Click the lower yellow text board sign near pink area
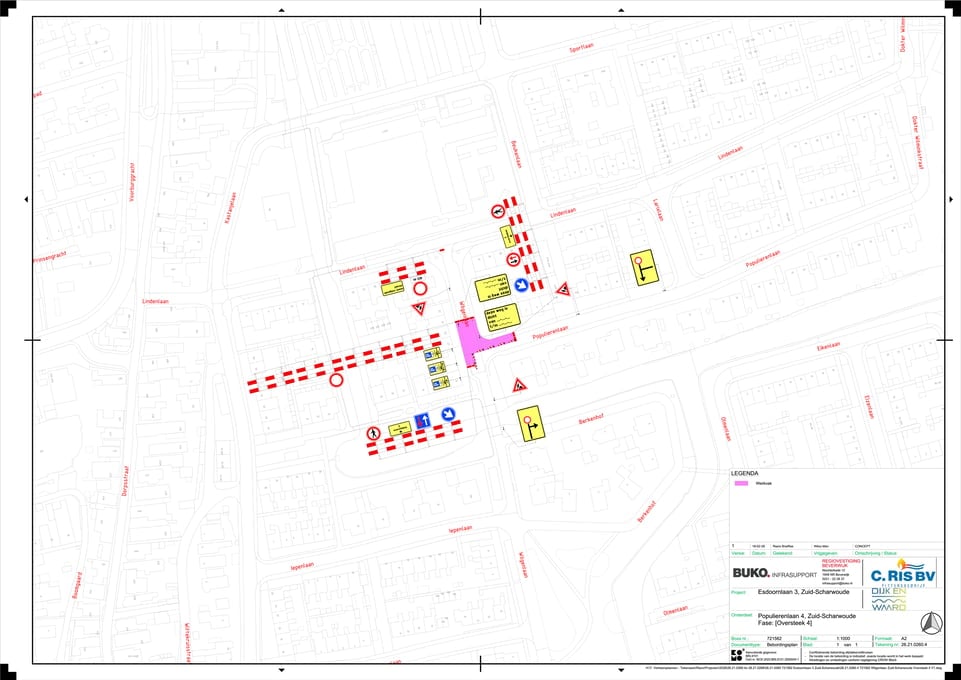Screen dimensions: 961x680 tap(502, 318)
